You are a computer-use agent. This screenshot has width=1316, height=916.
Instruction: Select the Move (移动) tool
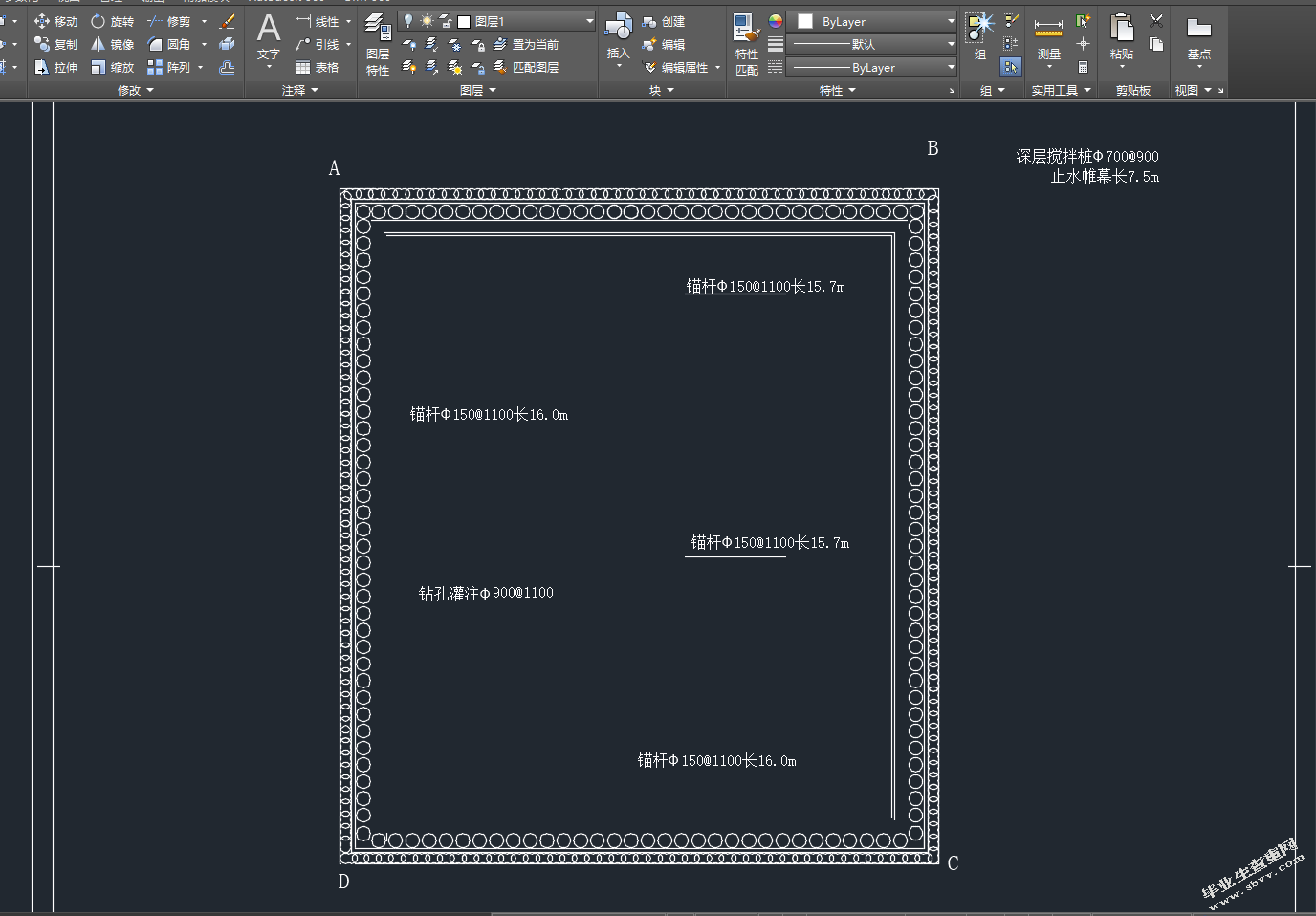pyautogui.click(x=55, y=21)
